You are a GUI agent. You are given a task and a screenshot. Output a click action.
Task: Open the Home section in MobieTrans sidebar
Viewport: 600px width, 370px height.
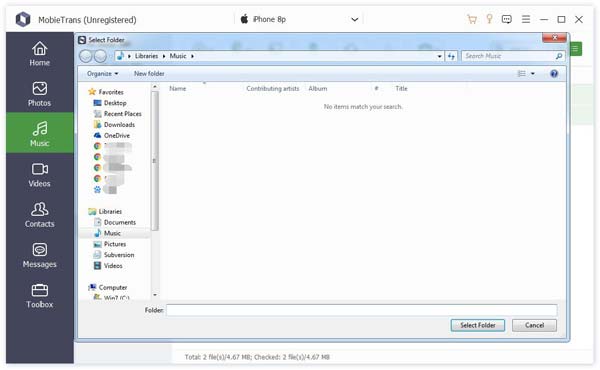[x=39, y=54]
